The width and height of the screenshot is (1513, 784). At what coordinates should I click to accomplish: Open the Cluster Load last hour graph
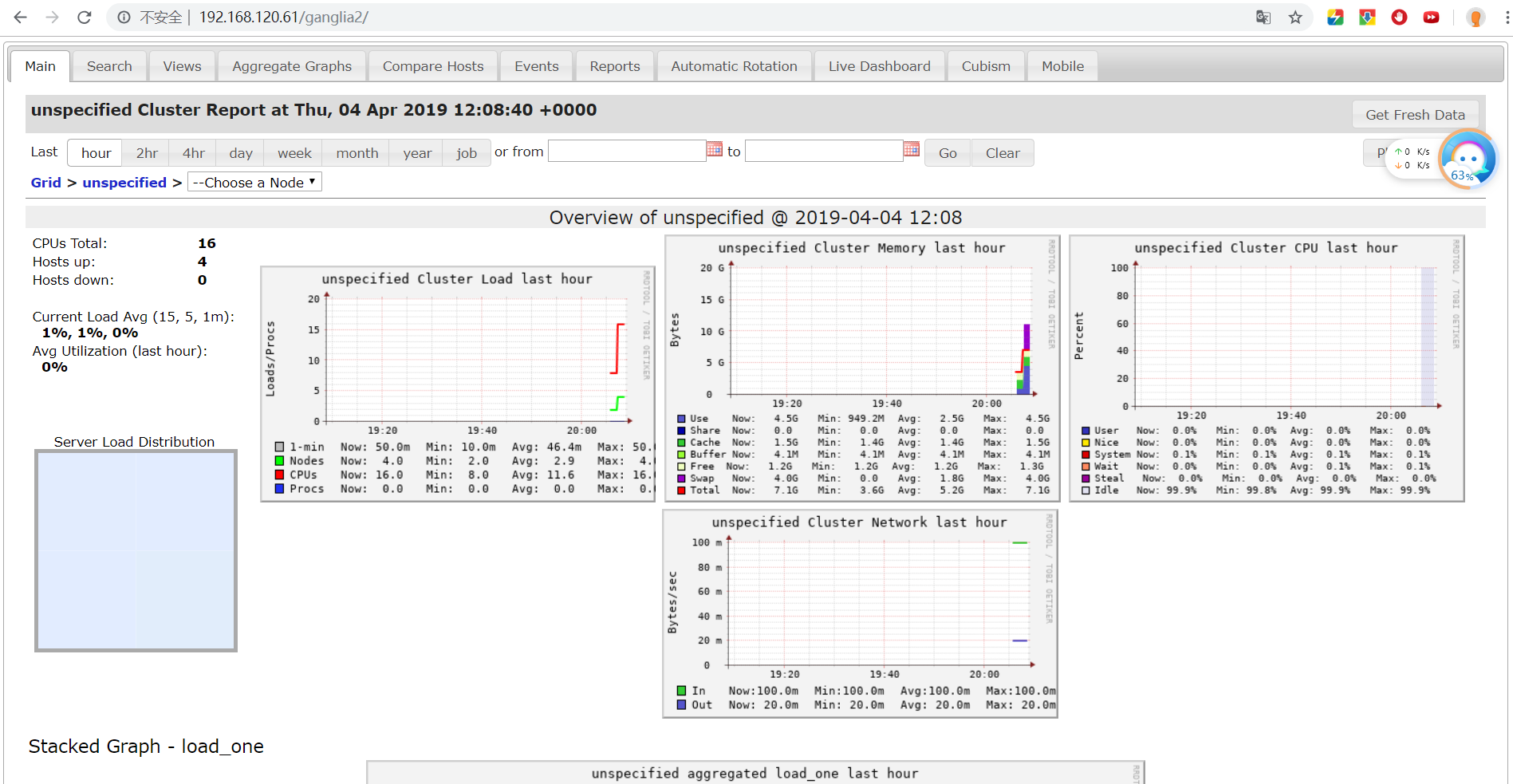pyautogui.click(x=458, y=384)
